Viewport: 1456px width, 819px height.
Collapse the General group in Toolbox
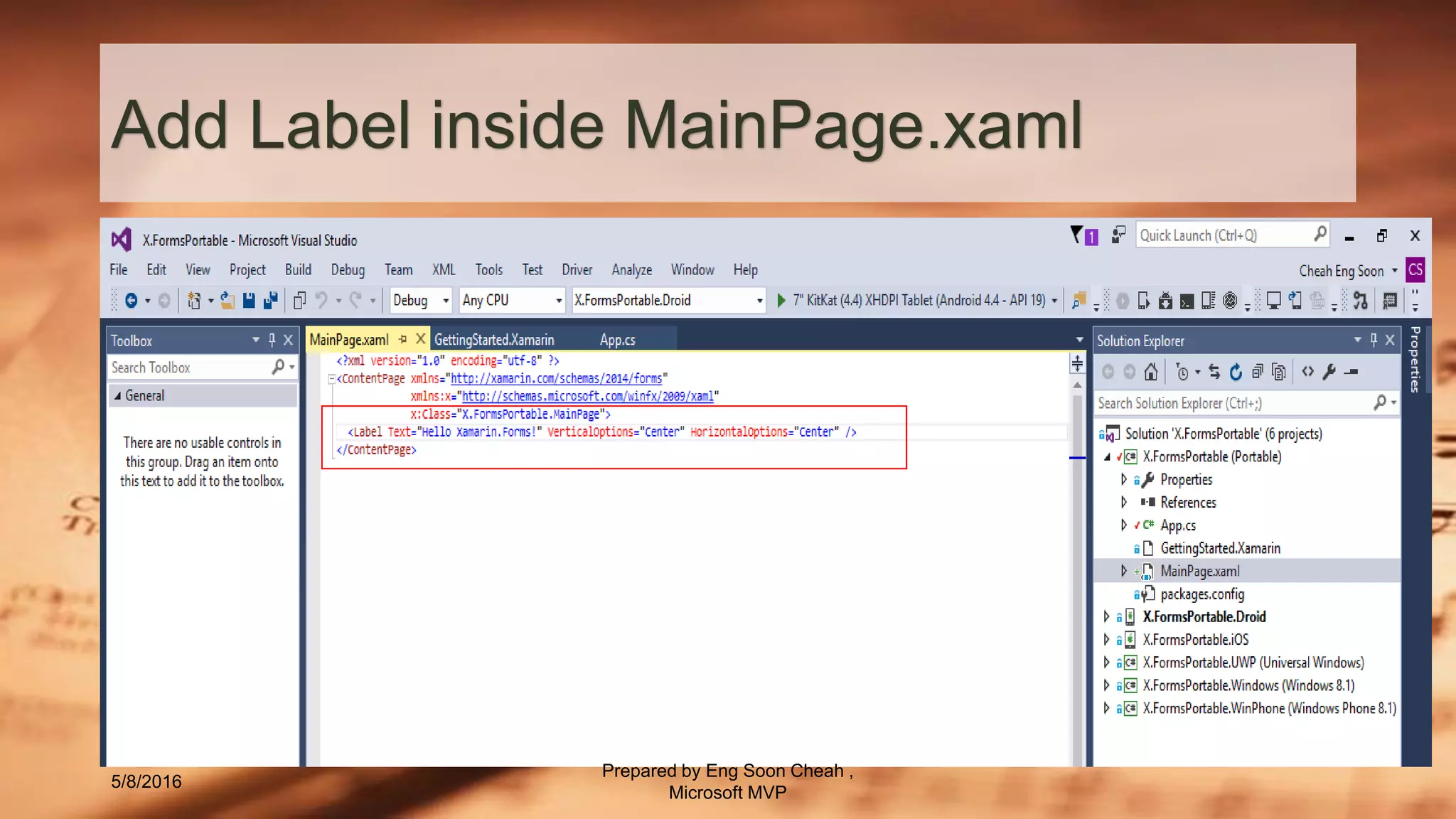117,396
